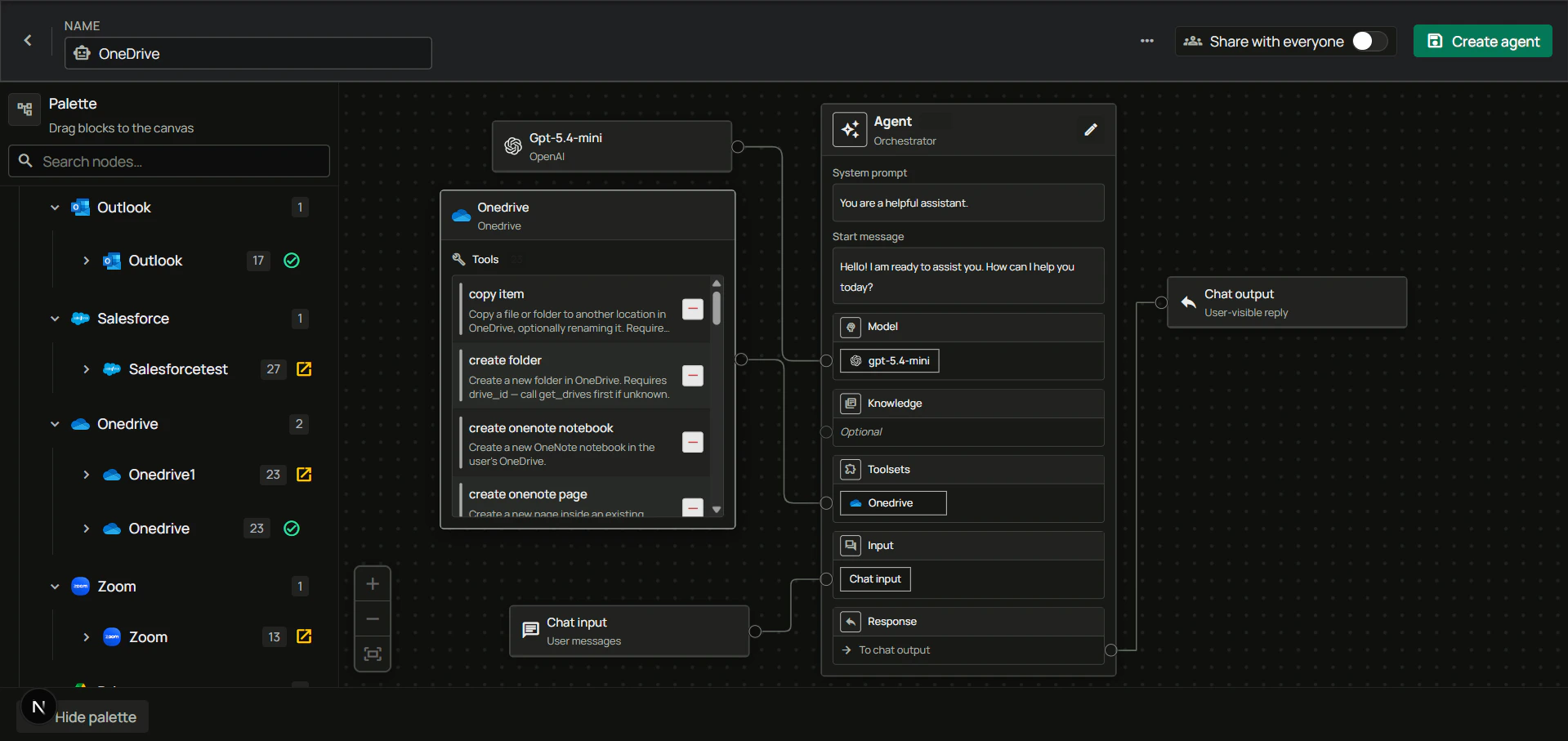This screenshot has height=741, width=1568.
Task: Remove the copy item tool with minus button
Action: pyautogui.click(x=692, y=309)
